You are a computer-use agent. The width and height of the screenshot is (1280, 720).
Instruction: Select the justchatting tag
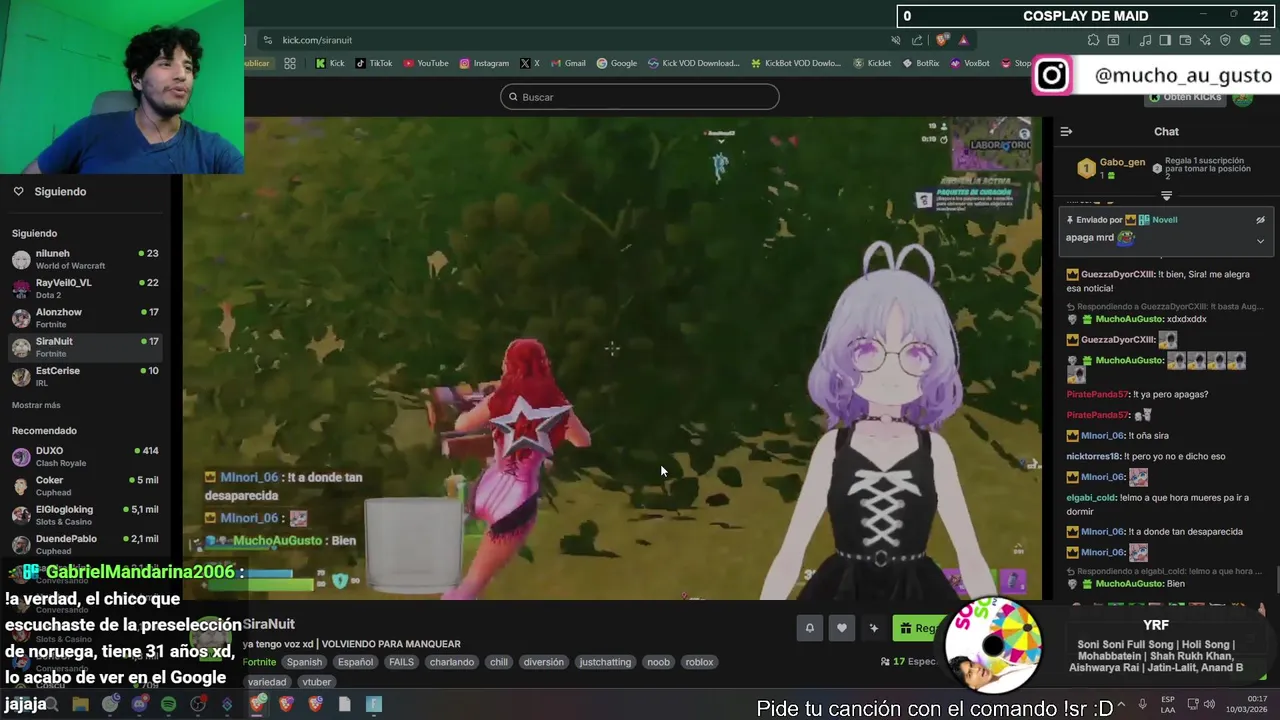pyautogui.click(x=605, y=662)
